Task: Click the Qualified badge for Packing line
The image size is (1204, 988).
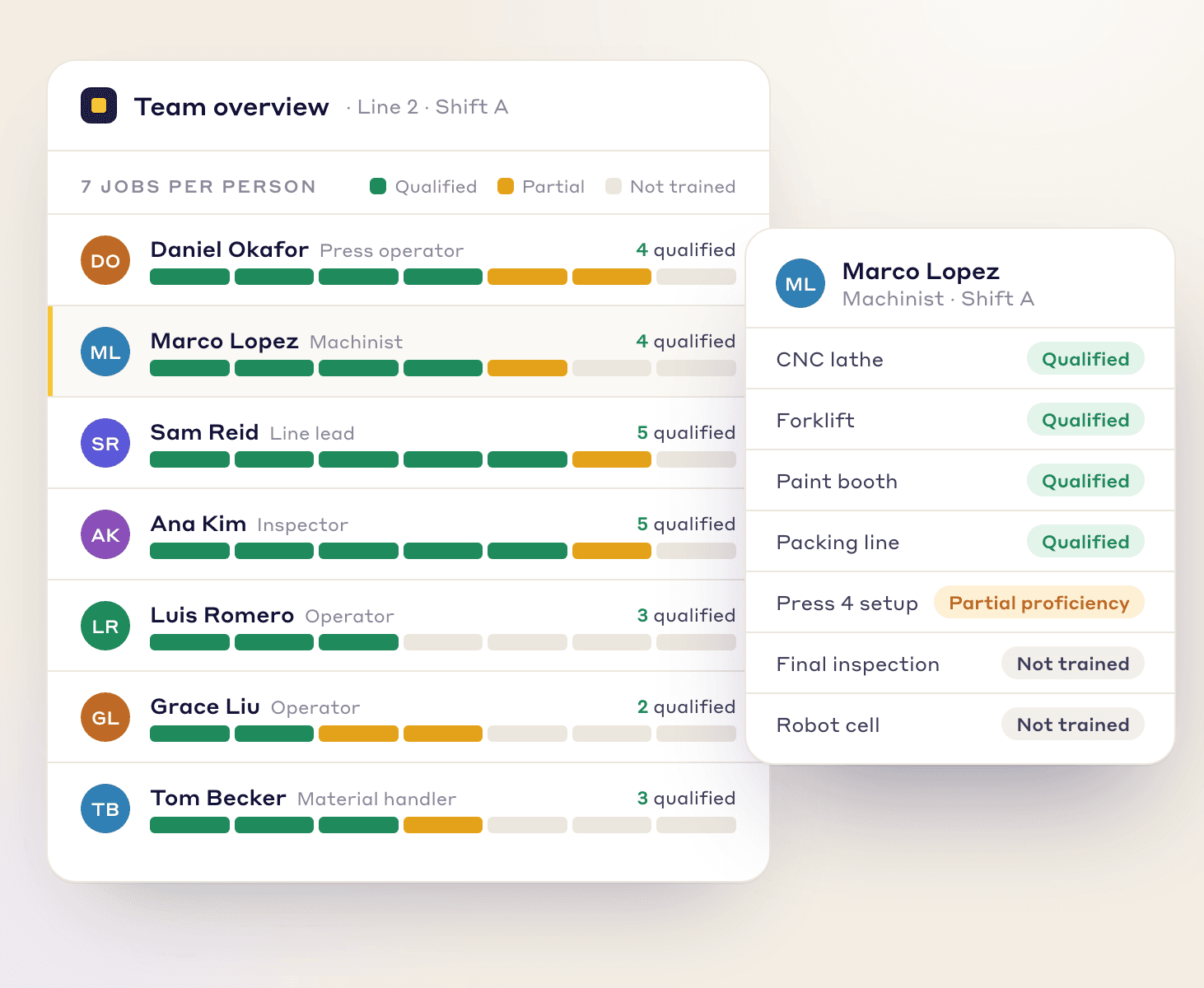Action: [x=1085, y=541]
